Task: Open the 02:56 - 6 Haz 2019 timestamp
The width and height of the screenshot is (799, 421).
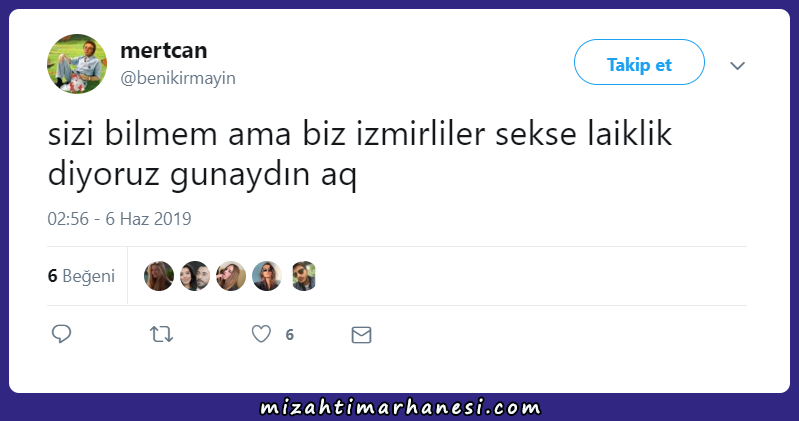Action: click(119, 219)
